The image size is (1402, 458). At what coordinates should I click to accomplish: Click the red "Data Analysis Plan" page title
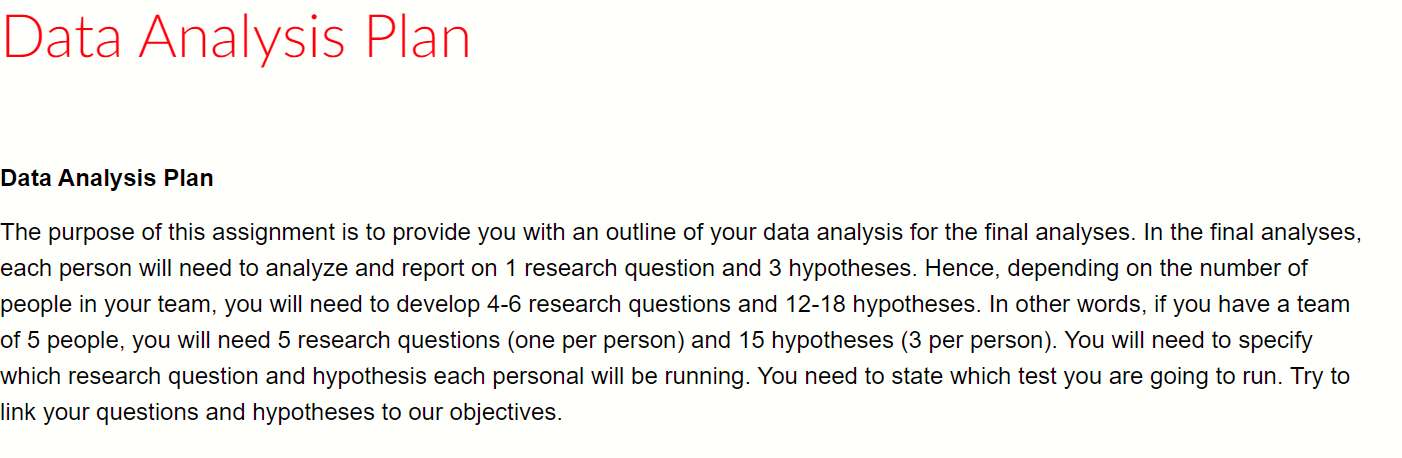tap(236, 37)
